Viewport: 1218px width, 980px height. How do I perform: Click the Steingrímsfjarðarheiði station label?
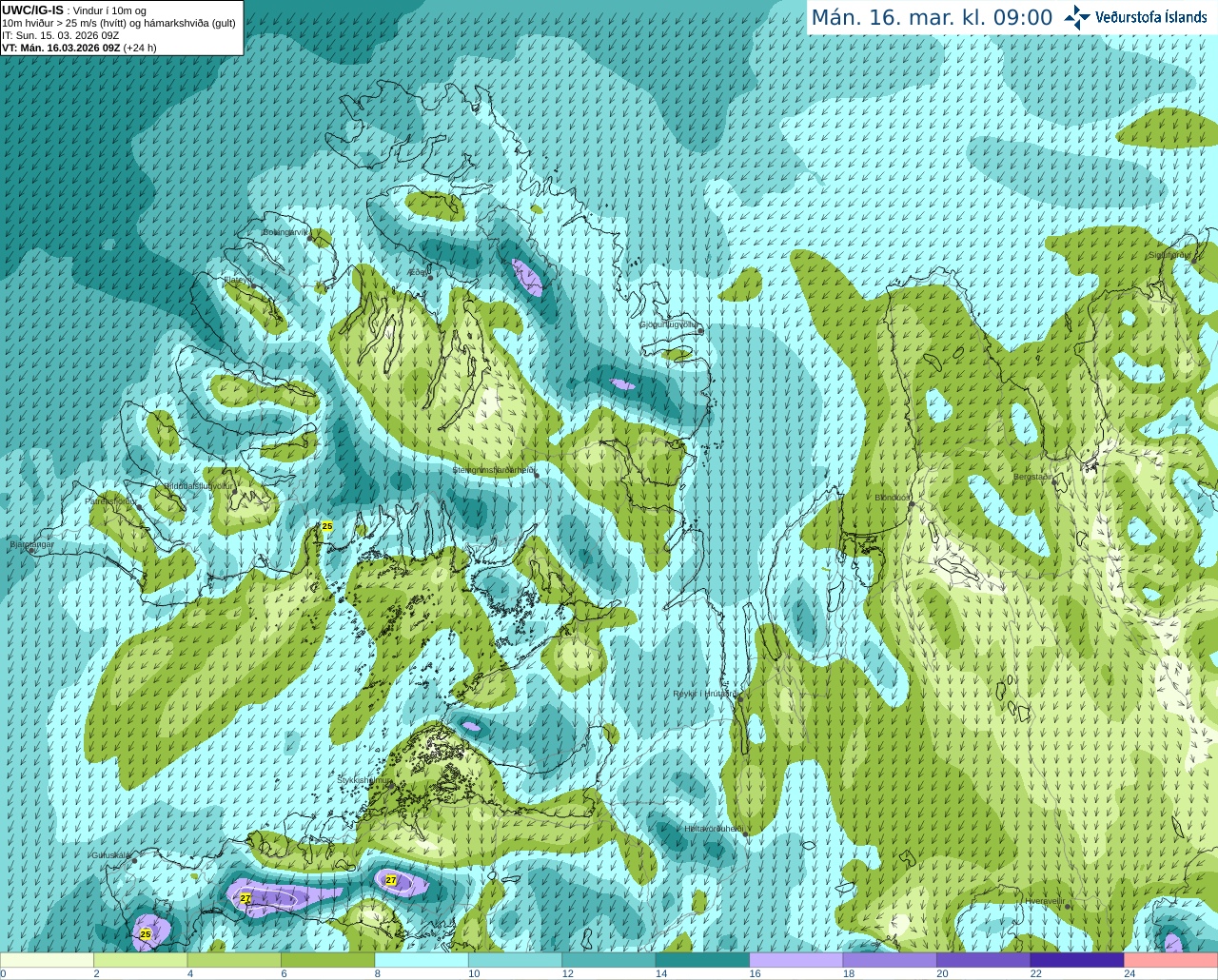coord(493,470)
